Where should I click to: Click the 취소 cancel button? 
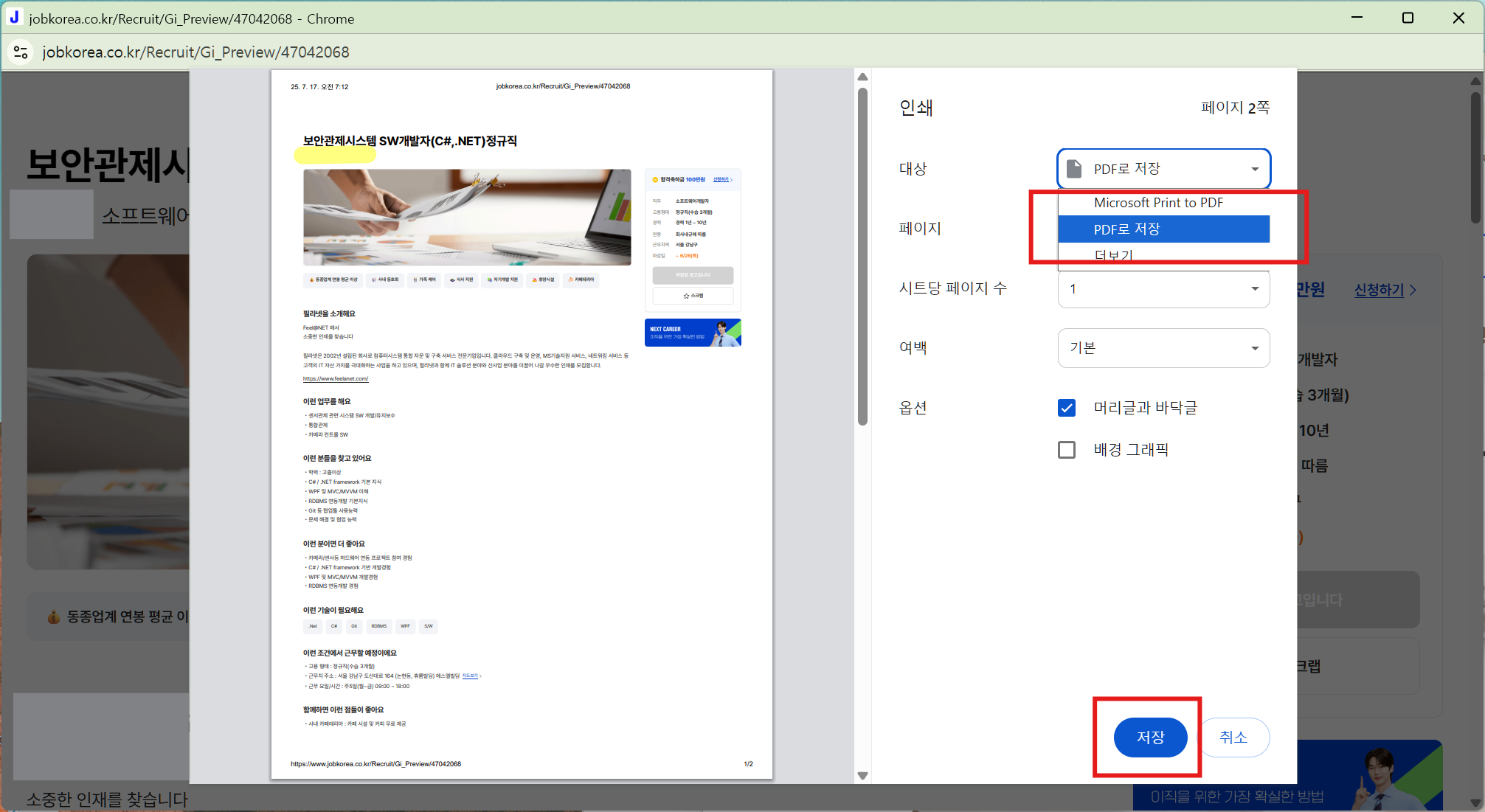(x=1233, y=737)
